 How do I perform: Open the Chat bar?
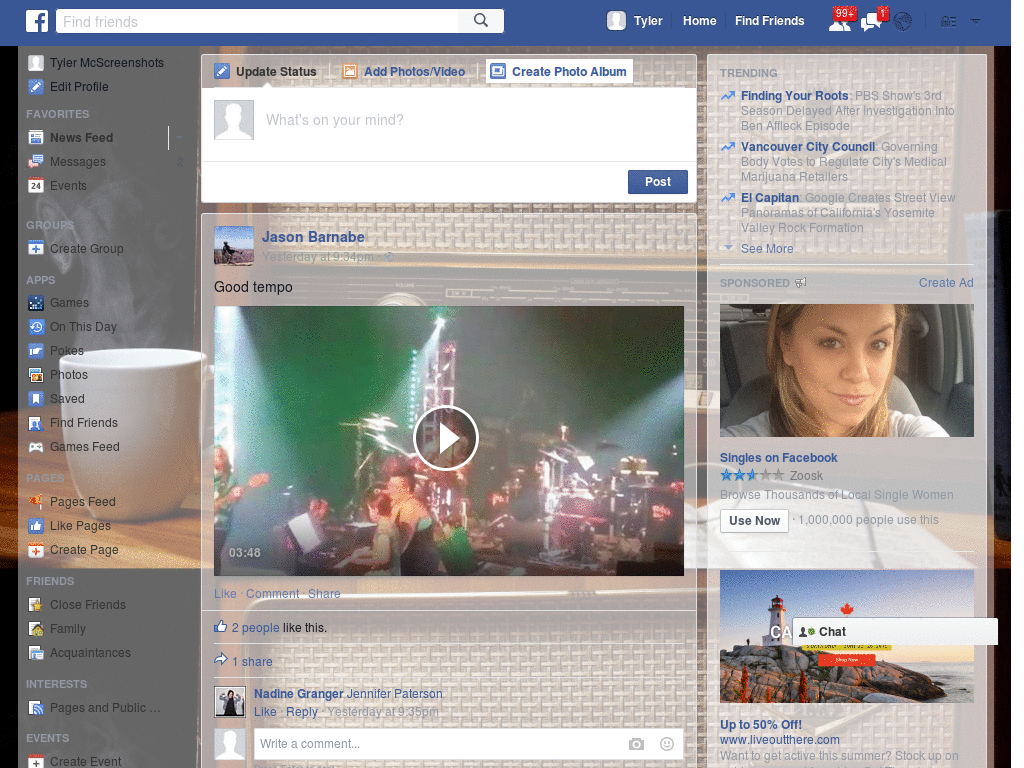click(x=895, y=632)
